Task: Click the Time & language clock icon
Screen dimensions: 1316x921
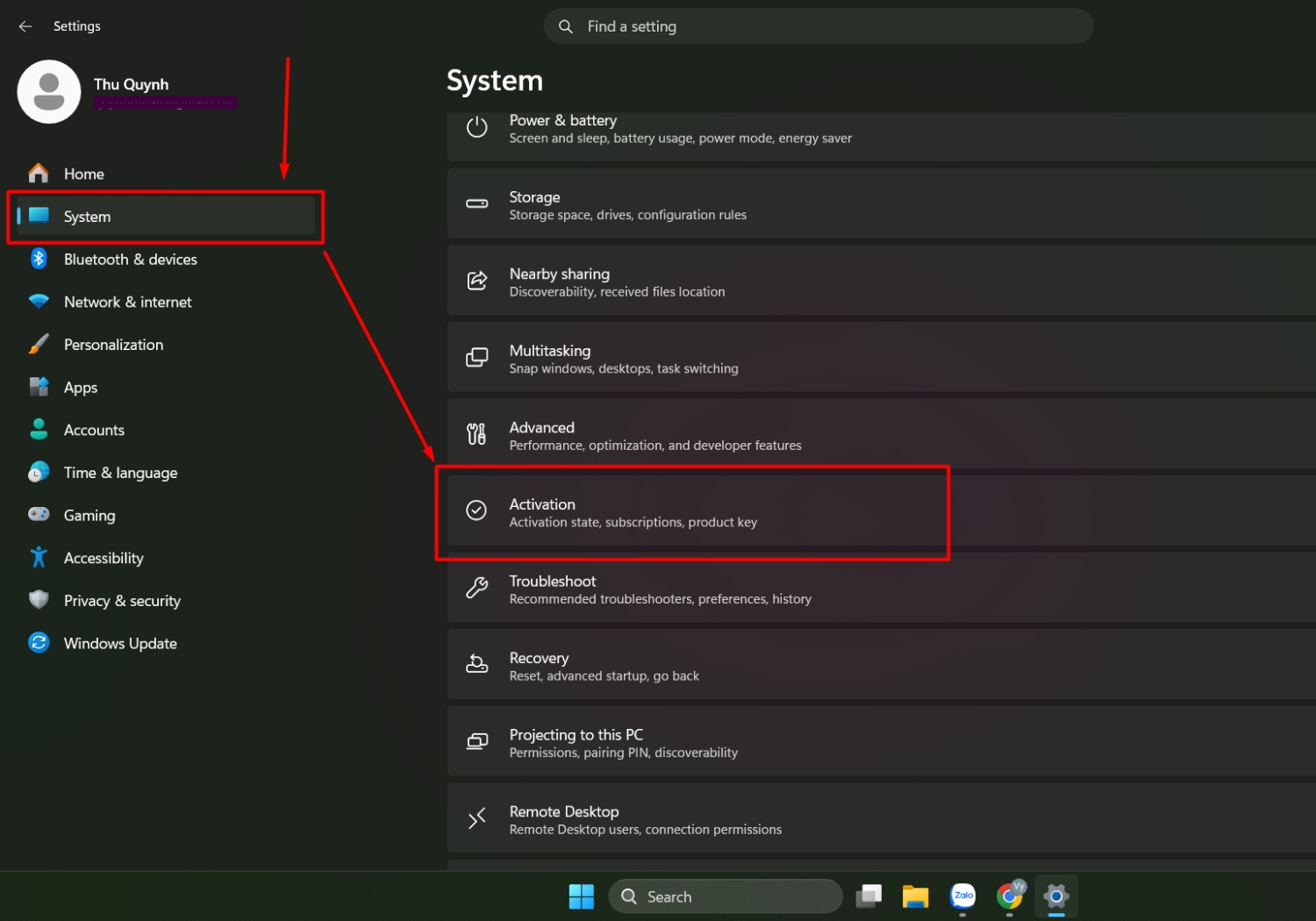Action: [39, 472]
